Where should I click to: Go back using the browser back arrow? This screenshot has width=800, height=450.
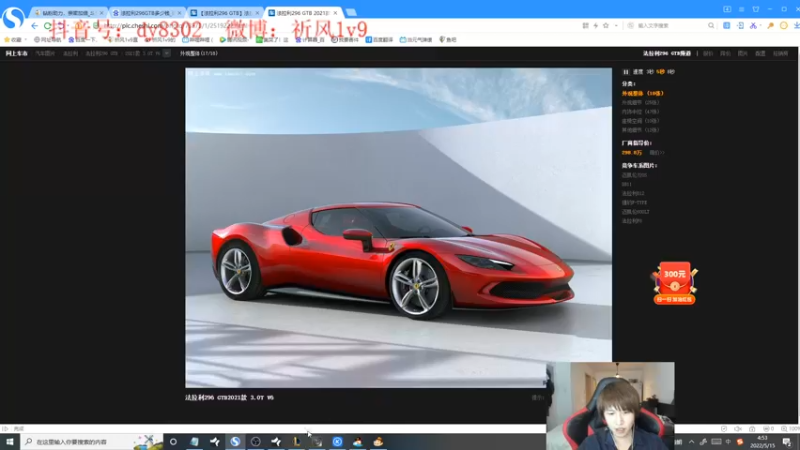[34, 26]
